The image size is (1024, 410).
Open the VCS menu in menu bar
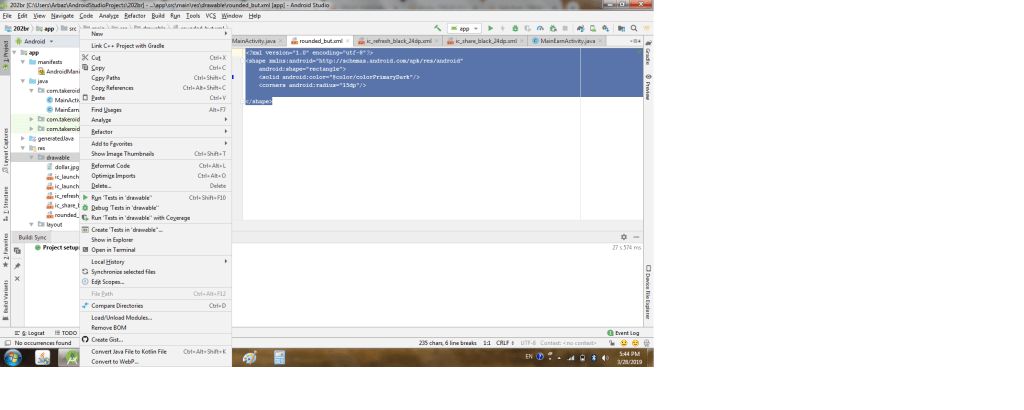(x=210, y=16)
